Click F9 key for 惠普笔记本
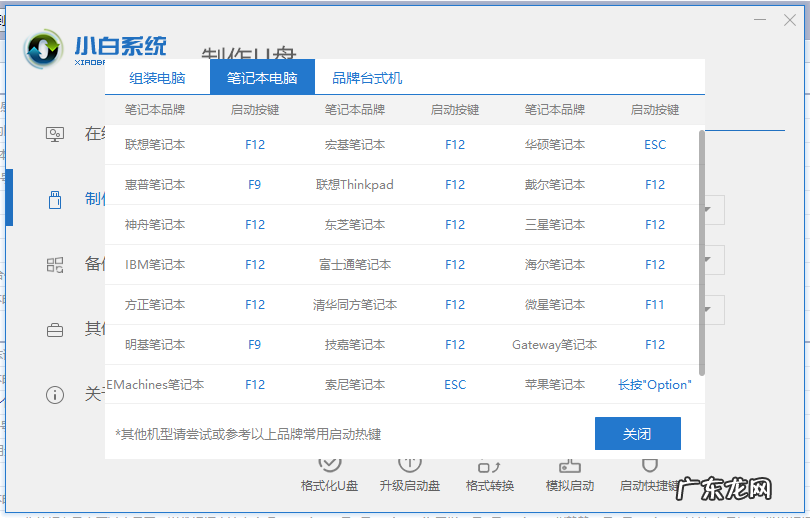 (254, 185)
